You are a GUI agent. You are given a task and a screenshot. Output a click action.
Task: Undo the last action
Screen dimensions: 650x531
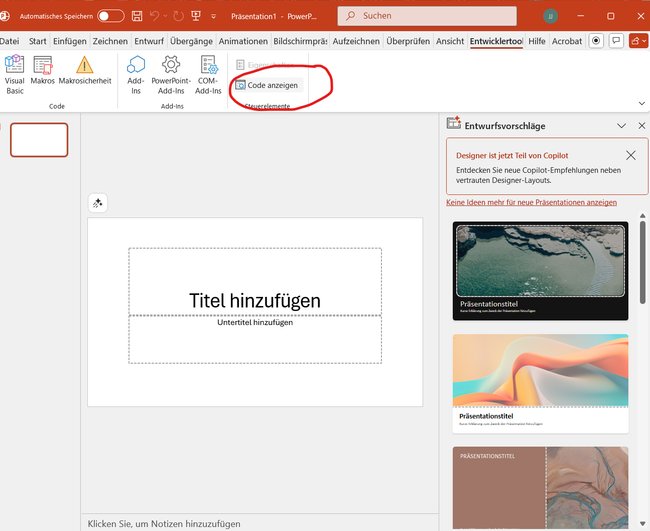(155, 16)
